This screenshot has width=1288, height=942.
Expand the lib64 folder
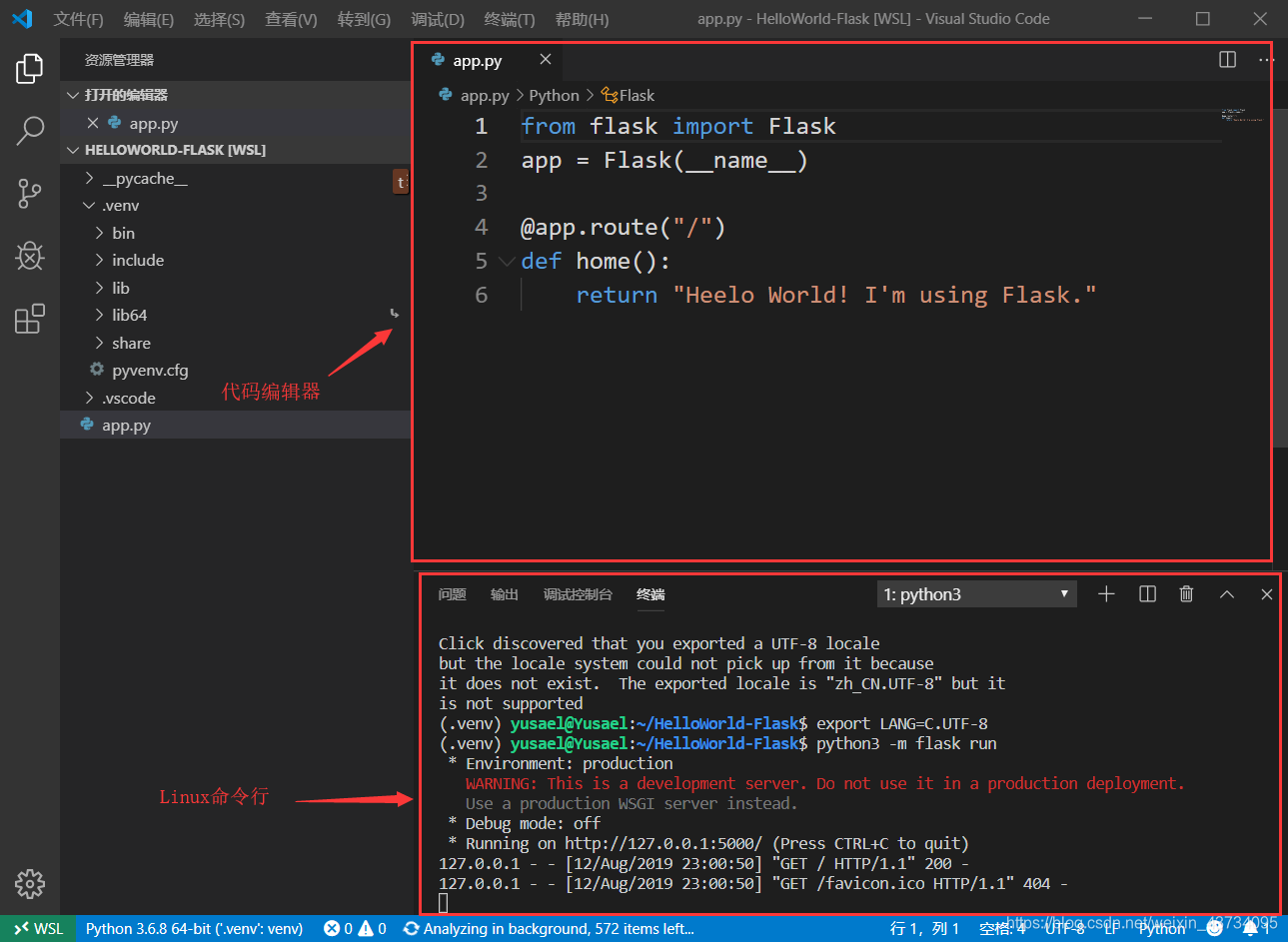coord(100,315)
